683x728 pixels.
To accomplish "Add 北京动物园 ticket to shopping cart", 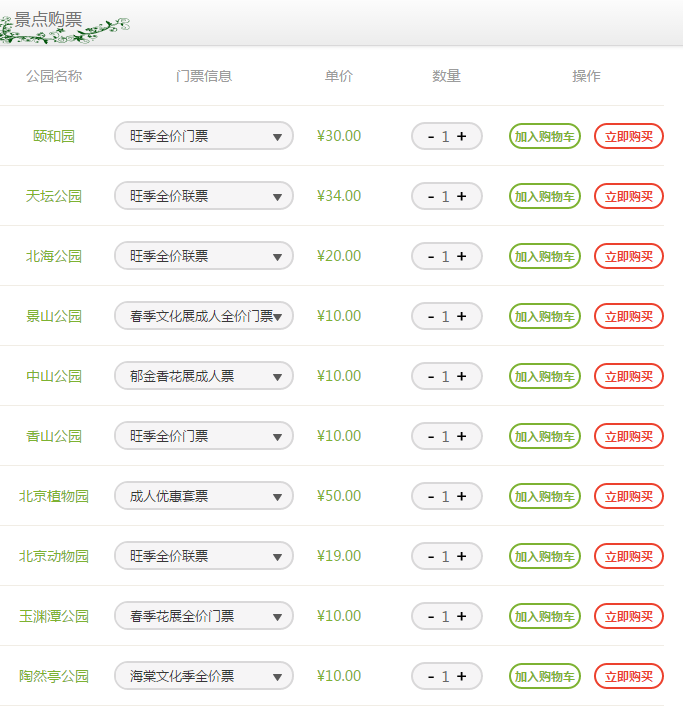I will 545,556.
